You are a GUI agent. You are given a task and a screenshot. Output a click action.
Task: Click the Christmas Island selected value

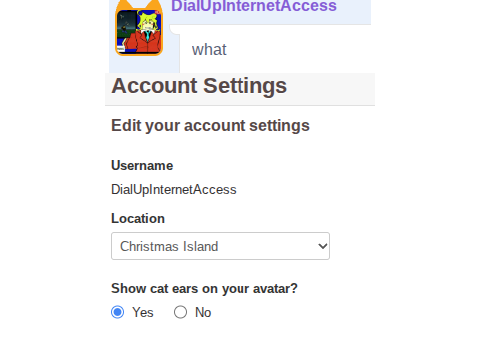click(169, 246)
